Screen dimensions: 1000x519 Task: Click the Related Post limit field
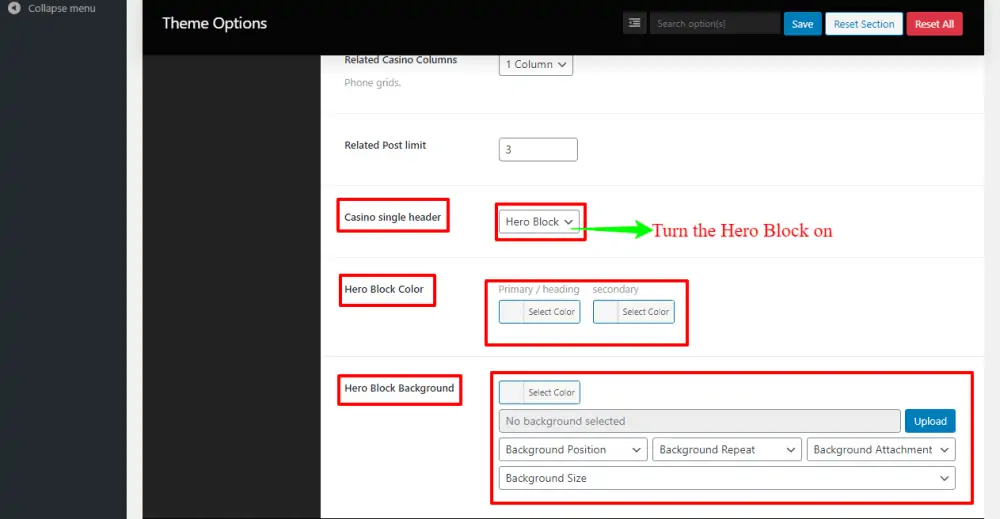pyautogui.click(x=538, y=149)
